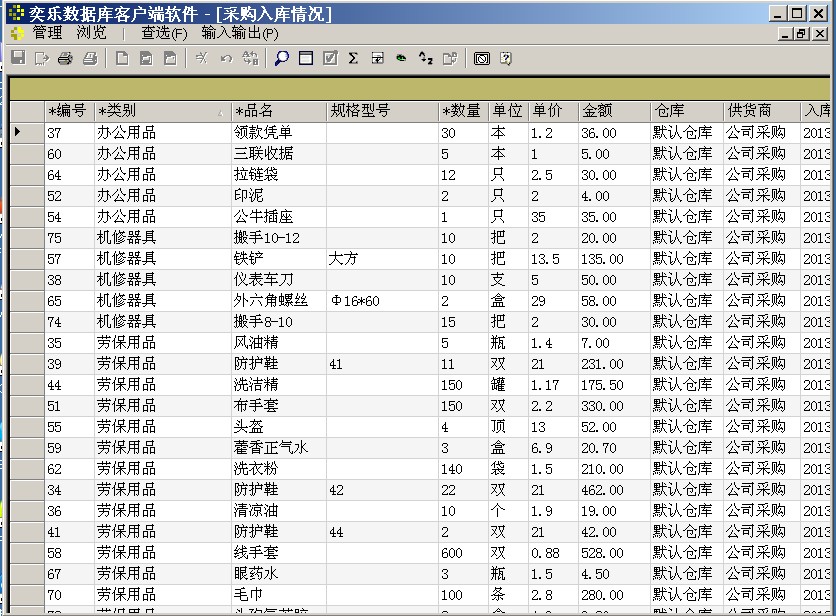Click the Φ16*60 specification cell
The height and width of the screenshot is (616, 836).
(x=380, y=300)
